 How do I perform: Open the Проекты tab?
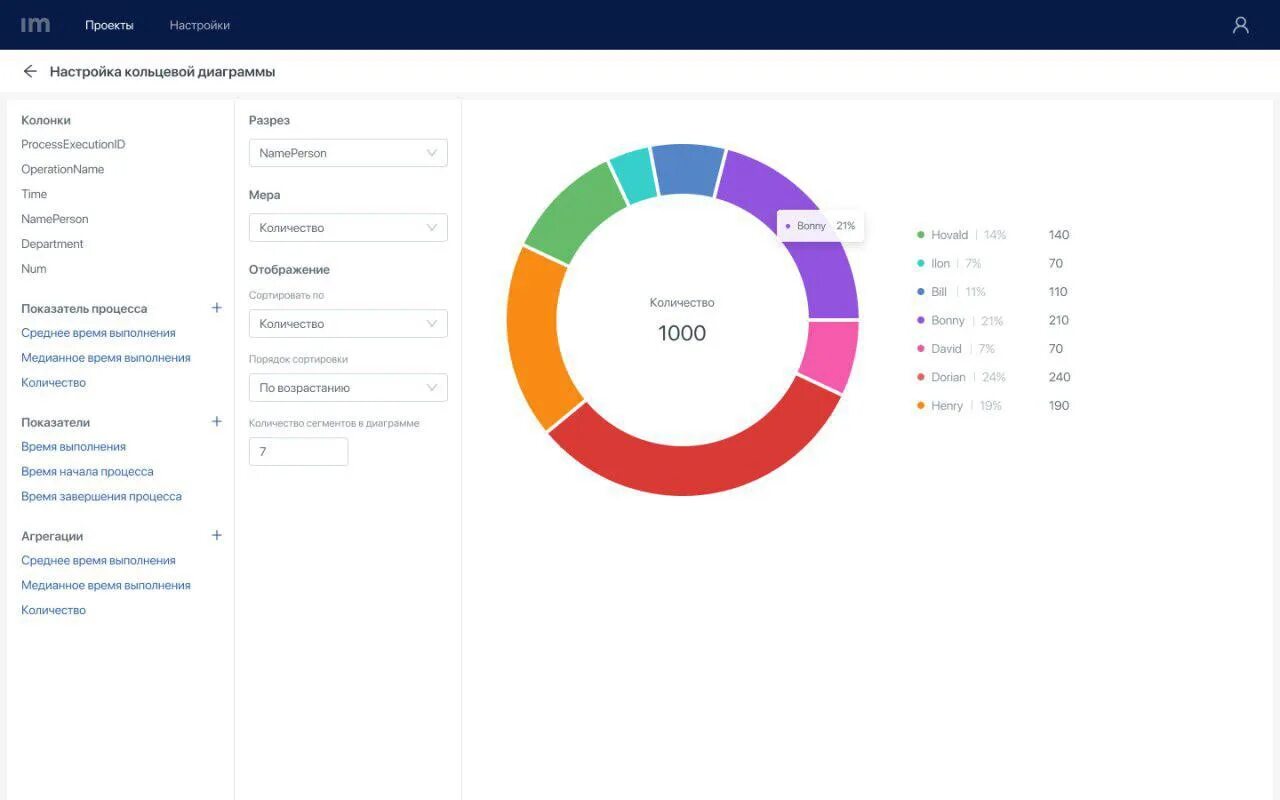click(x=109, y=25)
